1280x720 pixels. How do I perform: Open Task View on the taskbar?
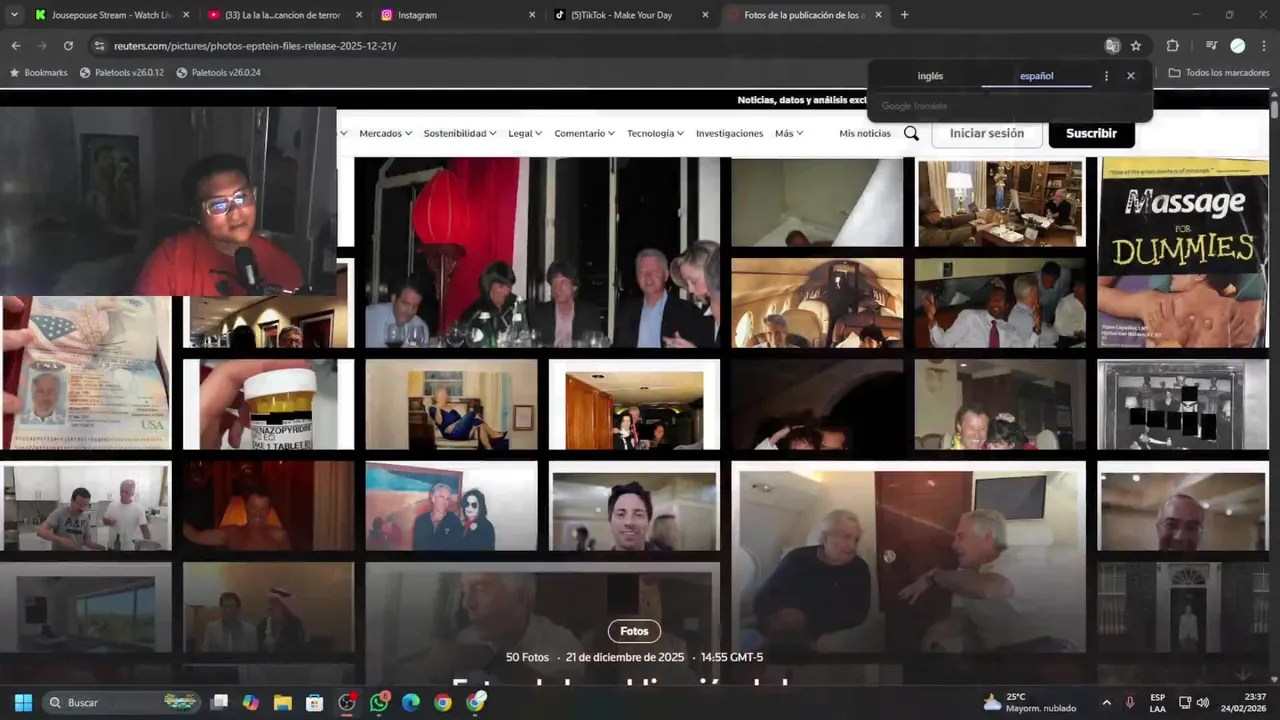click(x=219, y=702)
